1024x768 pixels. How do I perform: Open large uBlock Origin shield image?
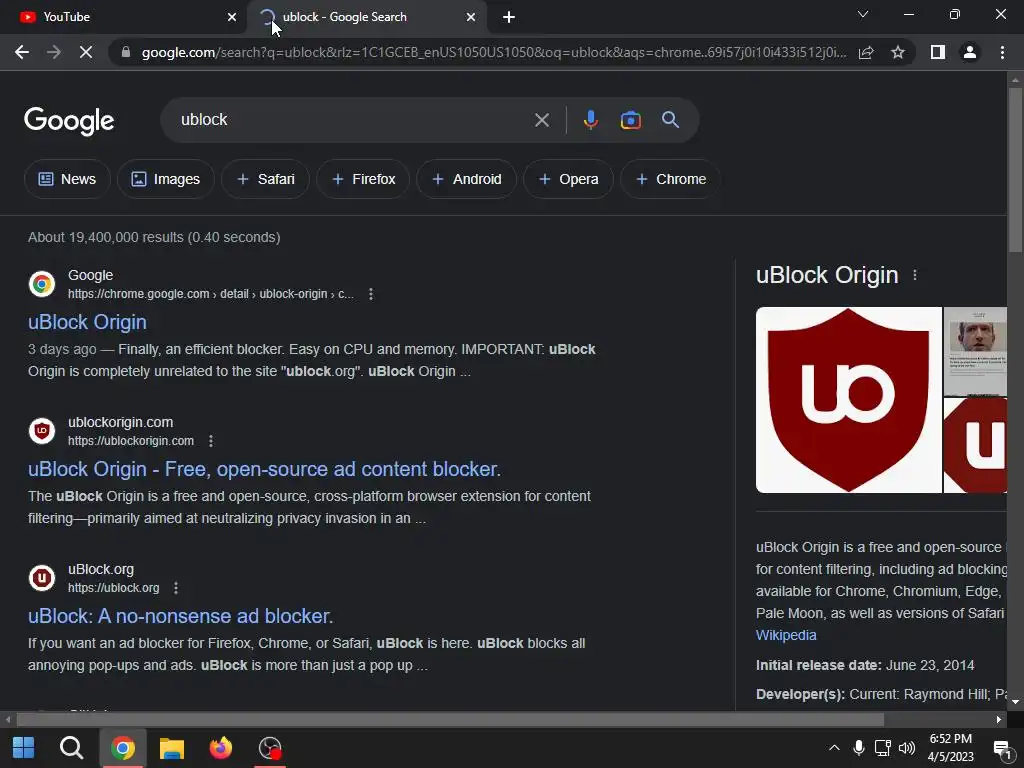pyautogui.click(x=848, y=400)
